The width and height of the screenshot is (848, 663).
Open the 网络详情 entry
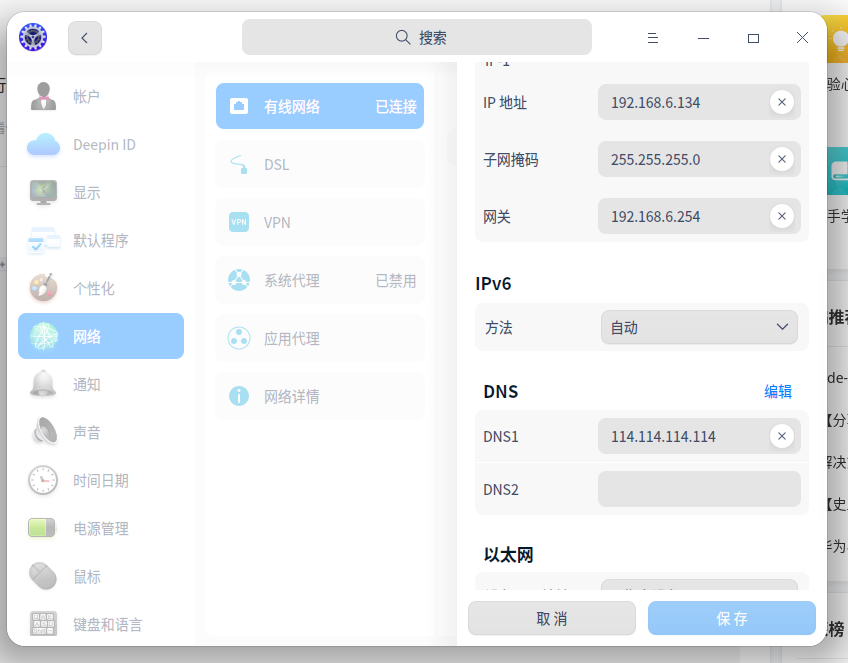coord(320,396)
